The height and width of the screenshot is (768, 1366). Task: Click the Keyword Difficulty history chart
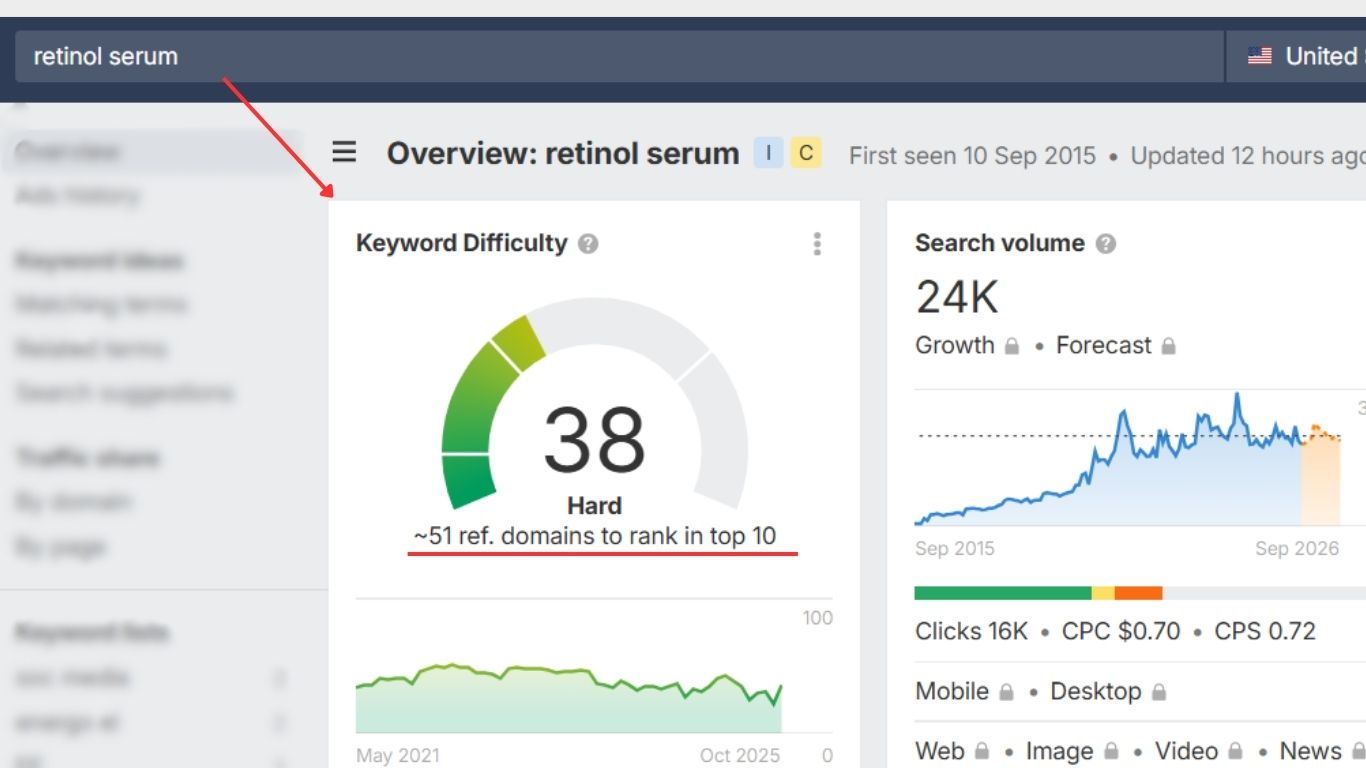click(x=568, y=695)
